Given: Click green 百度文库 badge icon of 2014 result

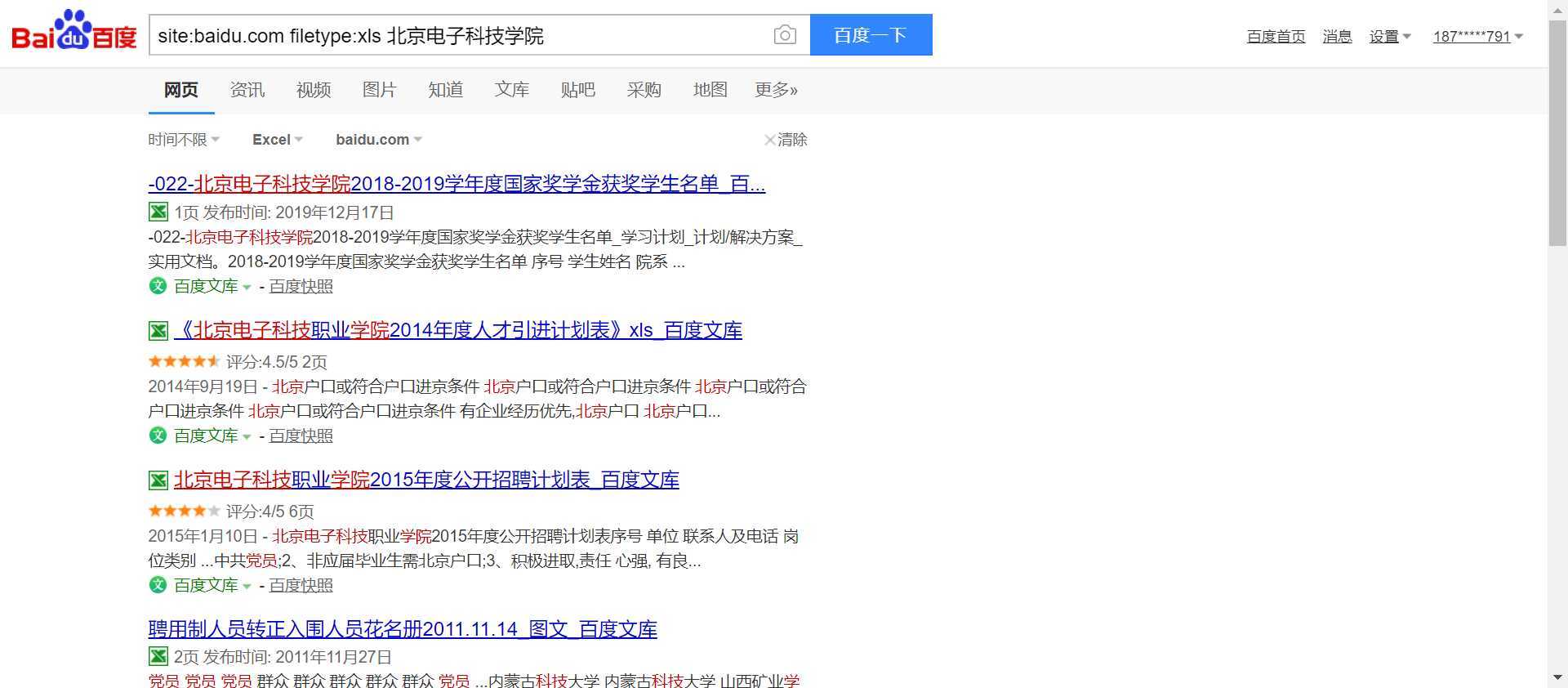Looking at the screenshot, I should pos(158,436).
